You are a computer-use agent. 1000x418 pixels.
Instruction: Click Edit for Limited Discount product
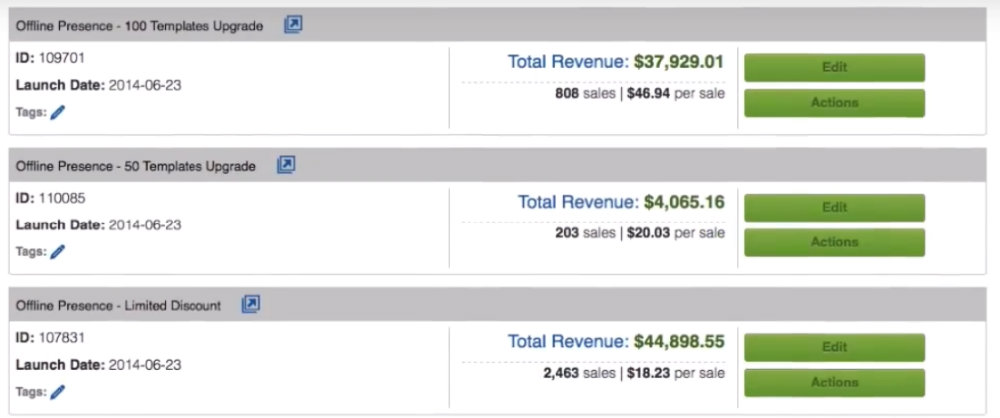click(834, 347)
